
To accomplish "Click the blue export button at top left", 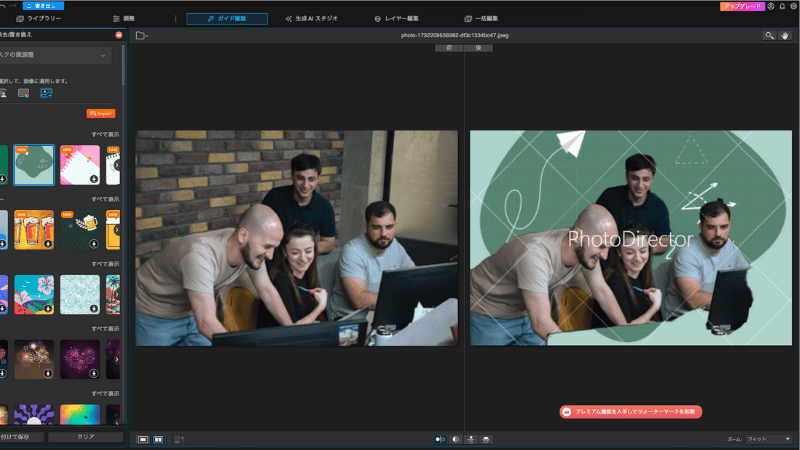I will pyautogui.click(x=43, y=6).
